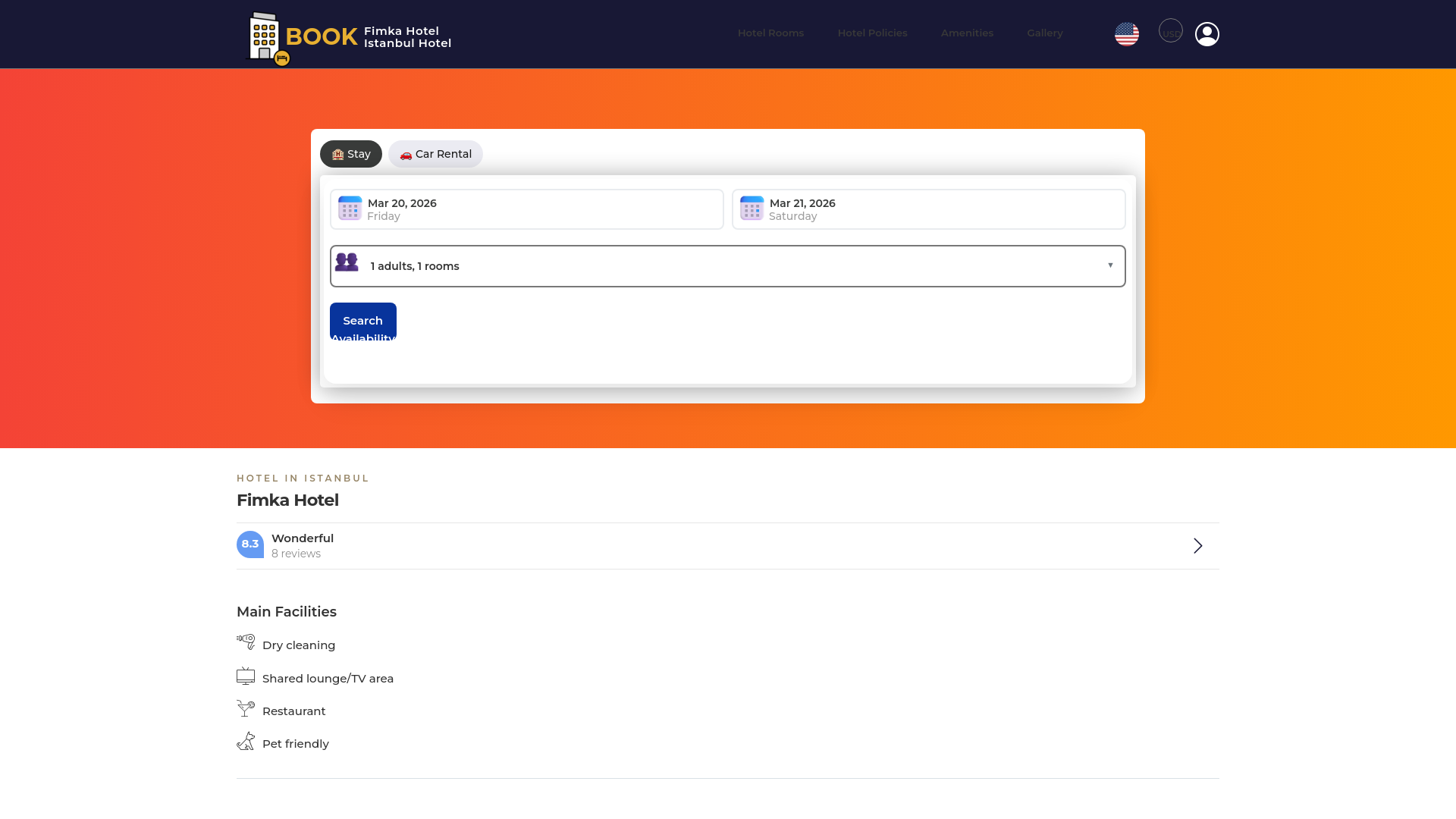Select the Mar 21, 2026 check-out date field
Viewport: 1456px width, 819px height.
tap(929, 209)
